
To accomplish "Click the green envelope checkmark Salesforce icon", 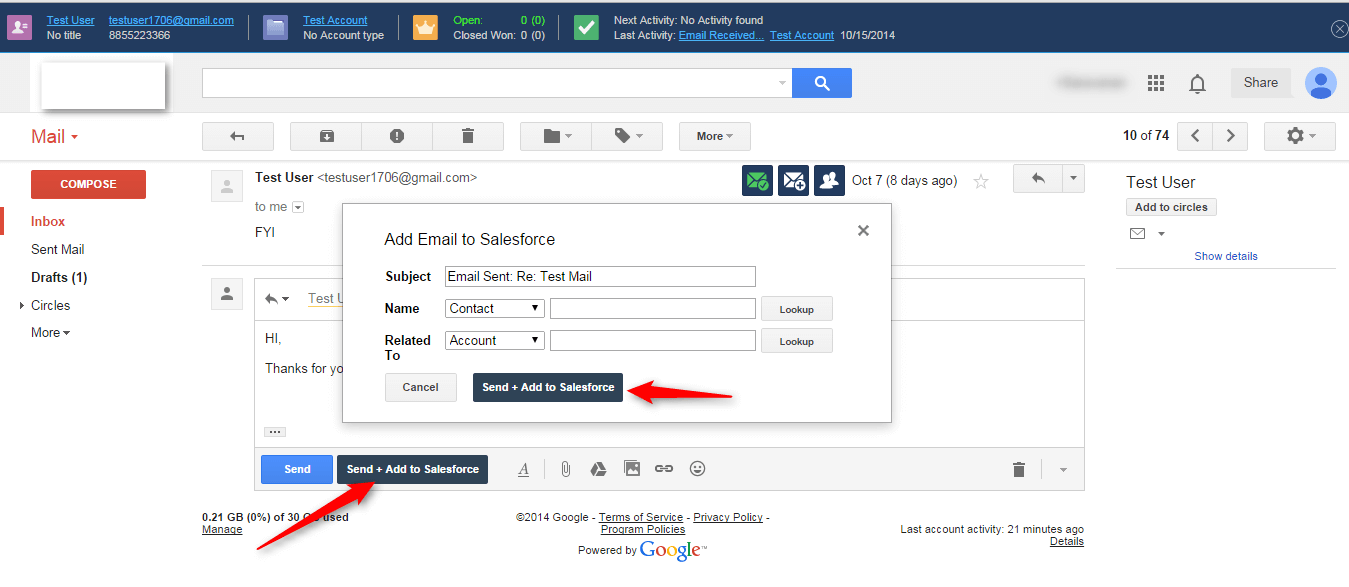I will pyautogui.click(x=757, y=181).
